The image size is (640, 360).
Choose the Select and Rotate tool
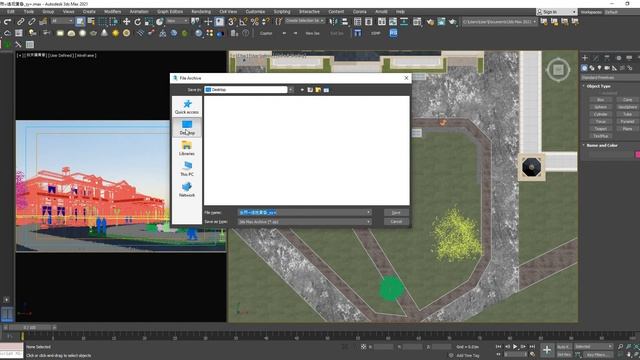138,22
